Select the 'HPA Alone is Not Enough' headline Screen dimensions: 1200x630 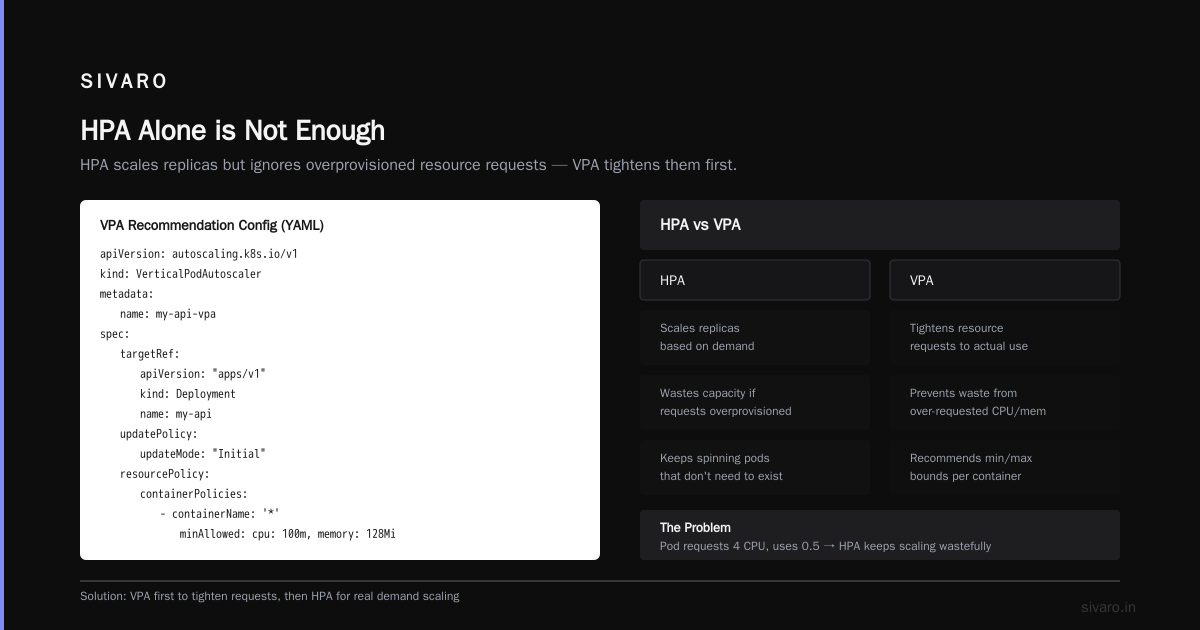pos(232,130)
